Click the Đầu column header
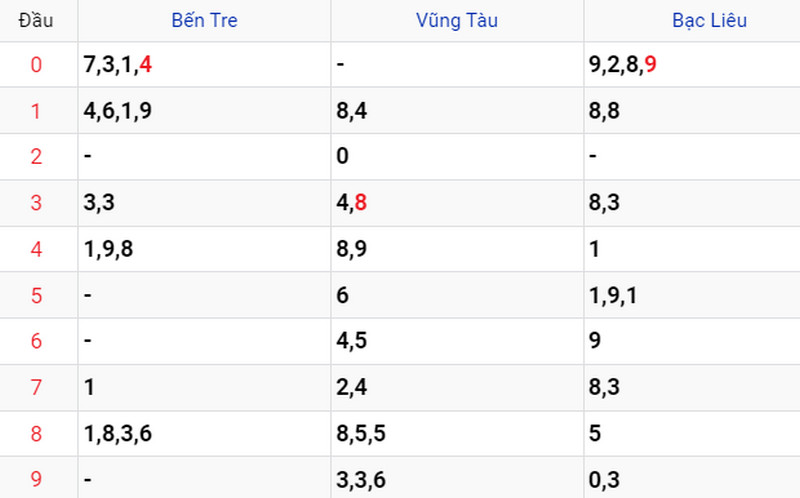This screenshot has height=498, width=800. click(36, 20)
